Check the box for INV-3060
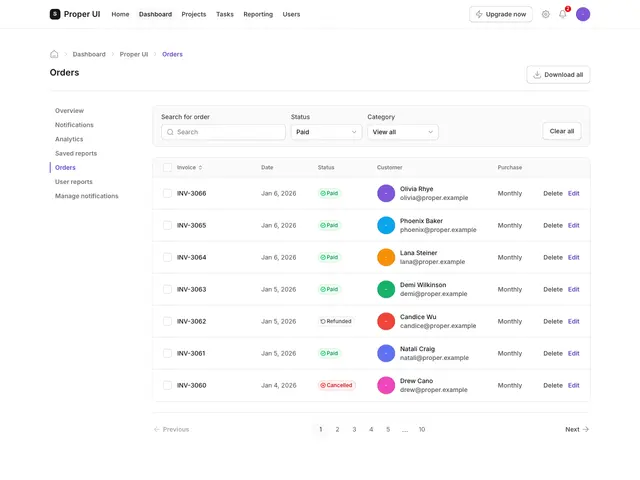640x480 pixels. tap(167, 385)
